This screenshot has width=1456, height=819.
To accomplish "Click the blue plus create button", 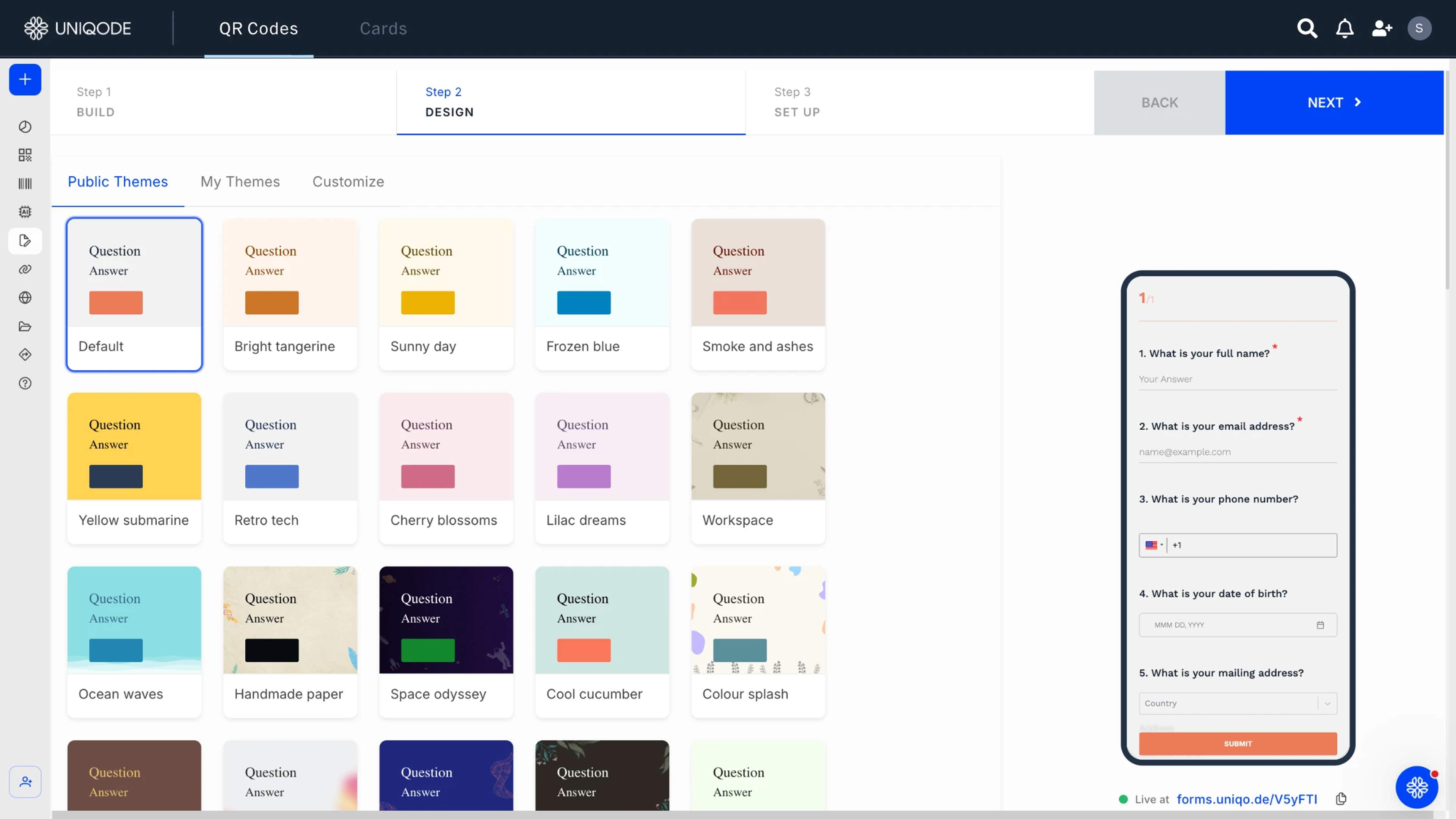I will tap(25, 79).
